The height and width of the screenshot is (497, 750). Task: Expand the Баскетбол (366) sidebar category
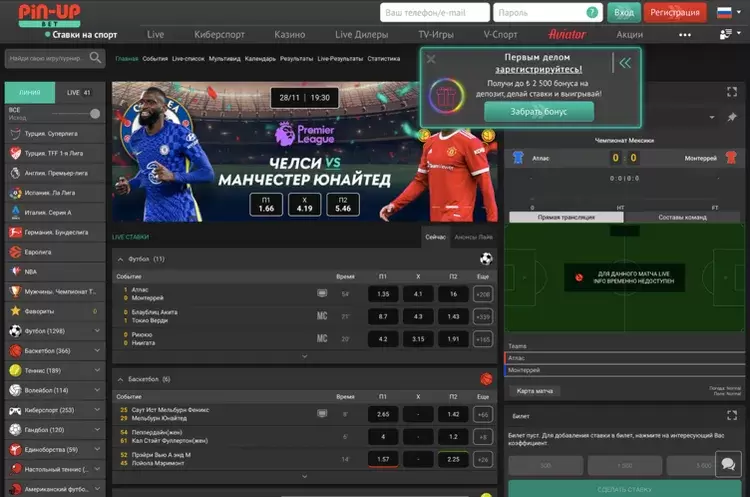click(96, 351)
